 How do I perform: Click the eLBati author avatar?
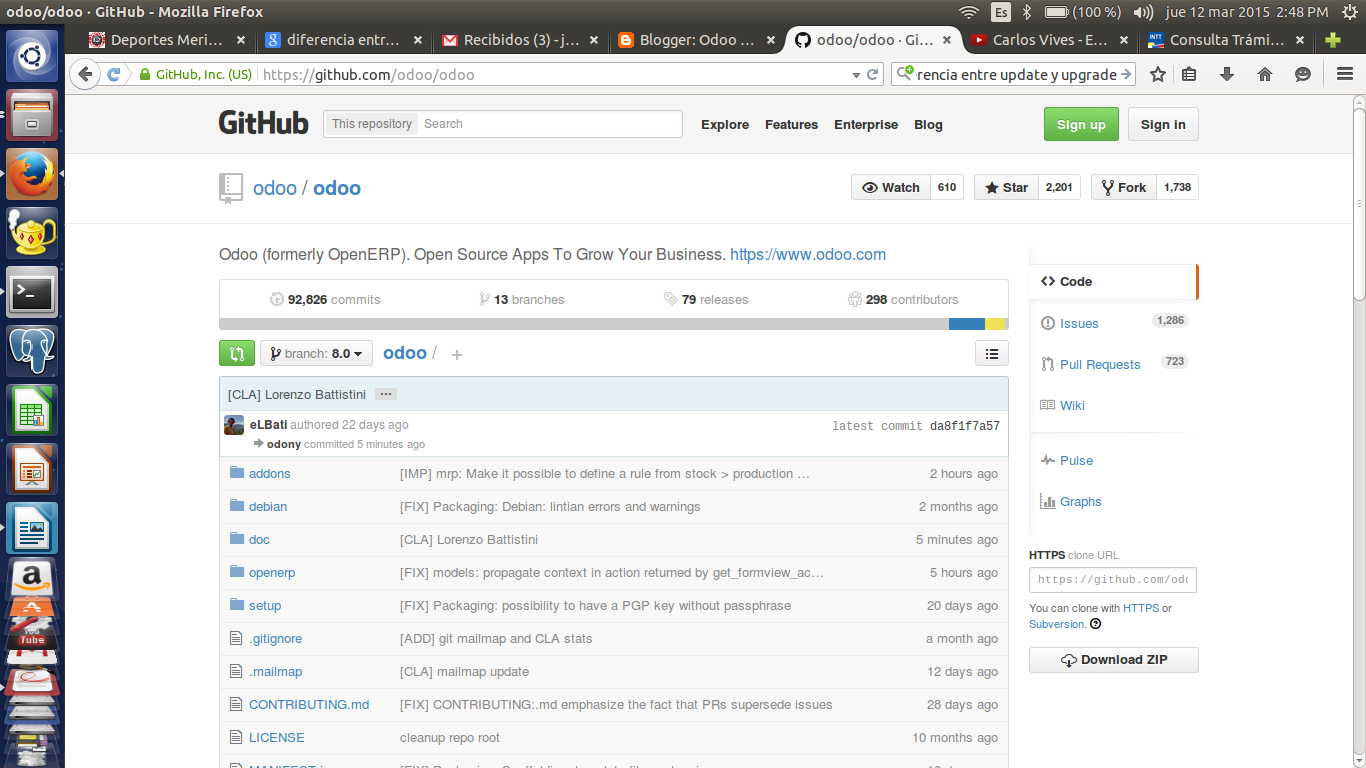[234, 425]
